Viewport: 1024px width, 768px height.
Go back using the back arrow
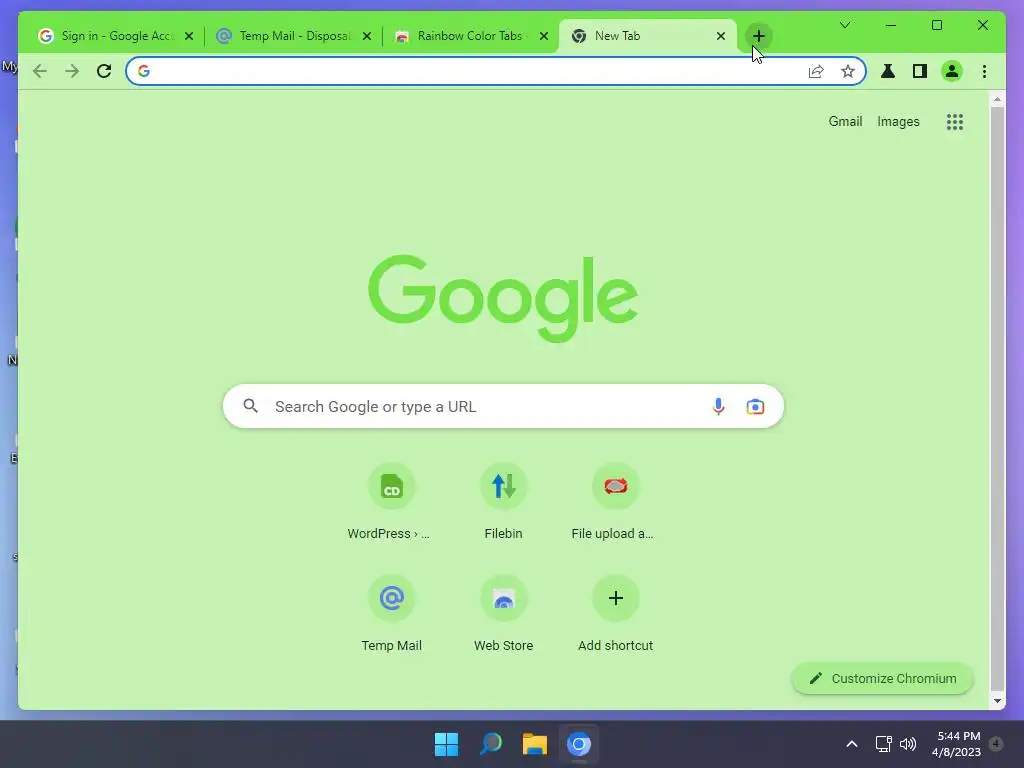[x=40, y=71]
